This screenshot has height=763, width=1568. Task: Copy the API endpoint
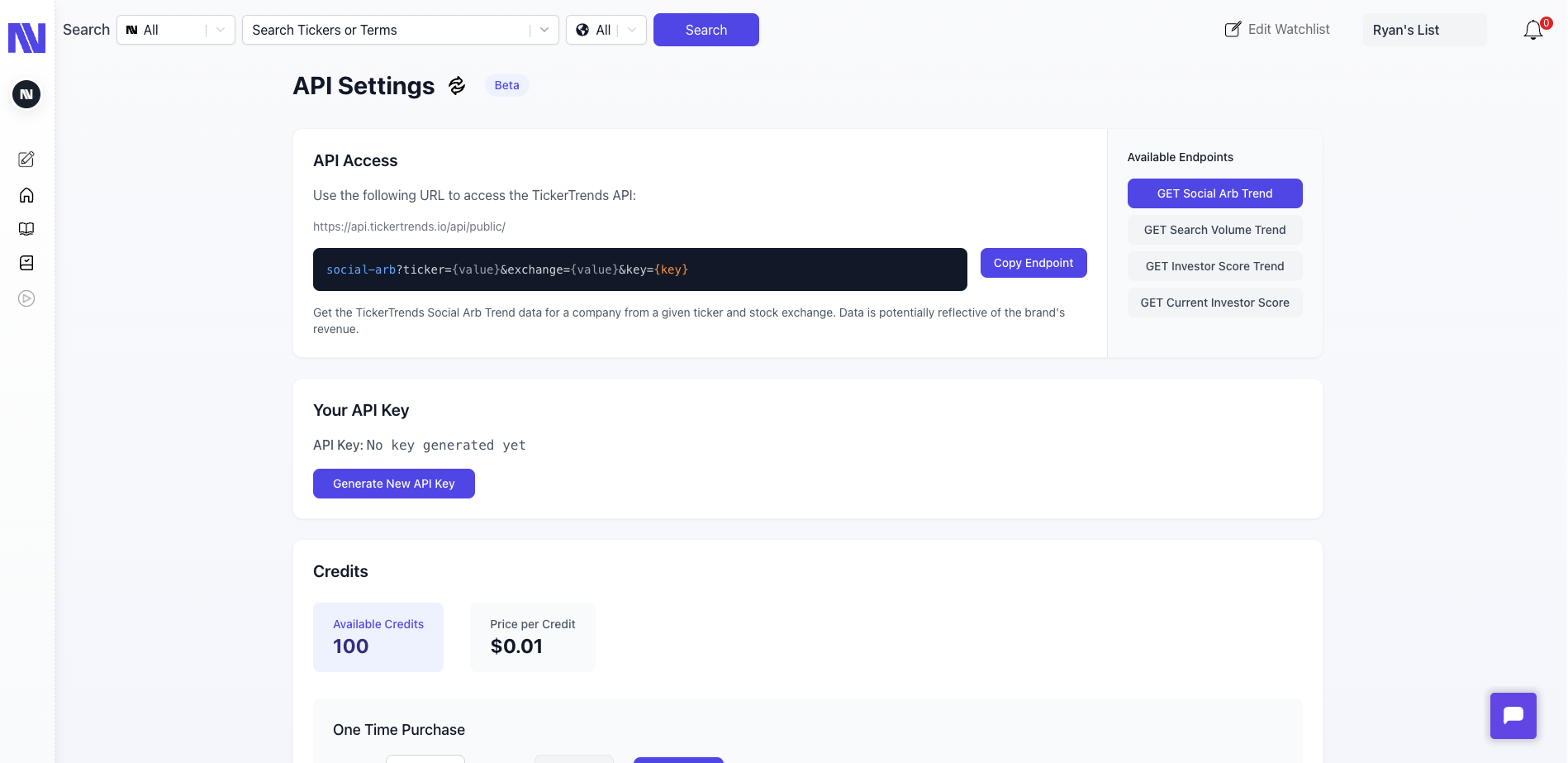click(x=1033, y=263)
